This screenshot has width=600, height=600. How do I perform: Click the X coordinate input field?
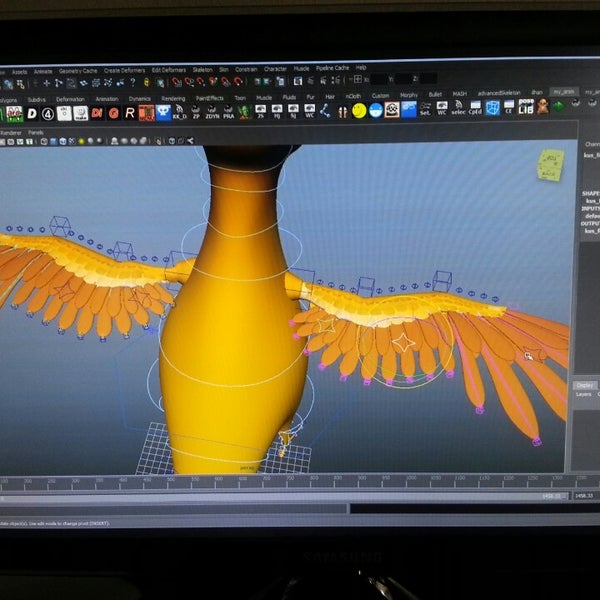[379, 79]
